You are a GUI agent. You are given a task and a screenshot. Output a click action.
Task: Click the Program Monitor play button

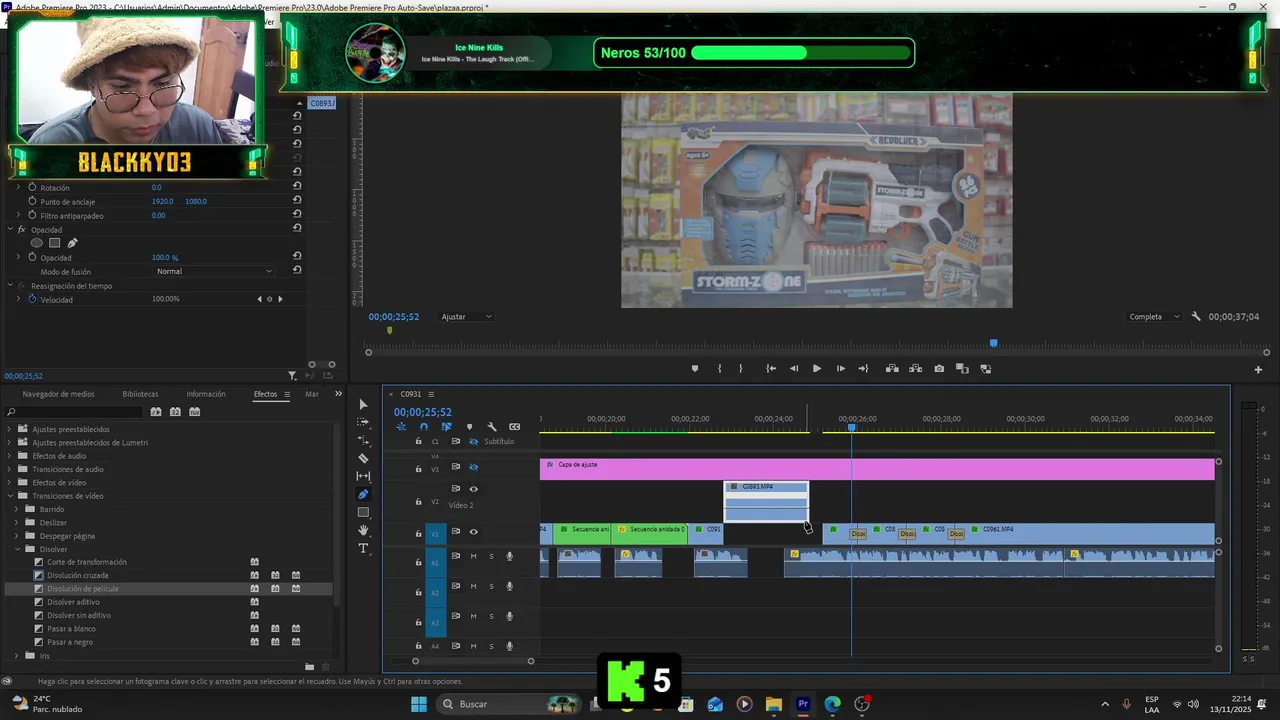click(817, 369)
